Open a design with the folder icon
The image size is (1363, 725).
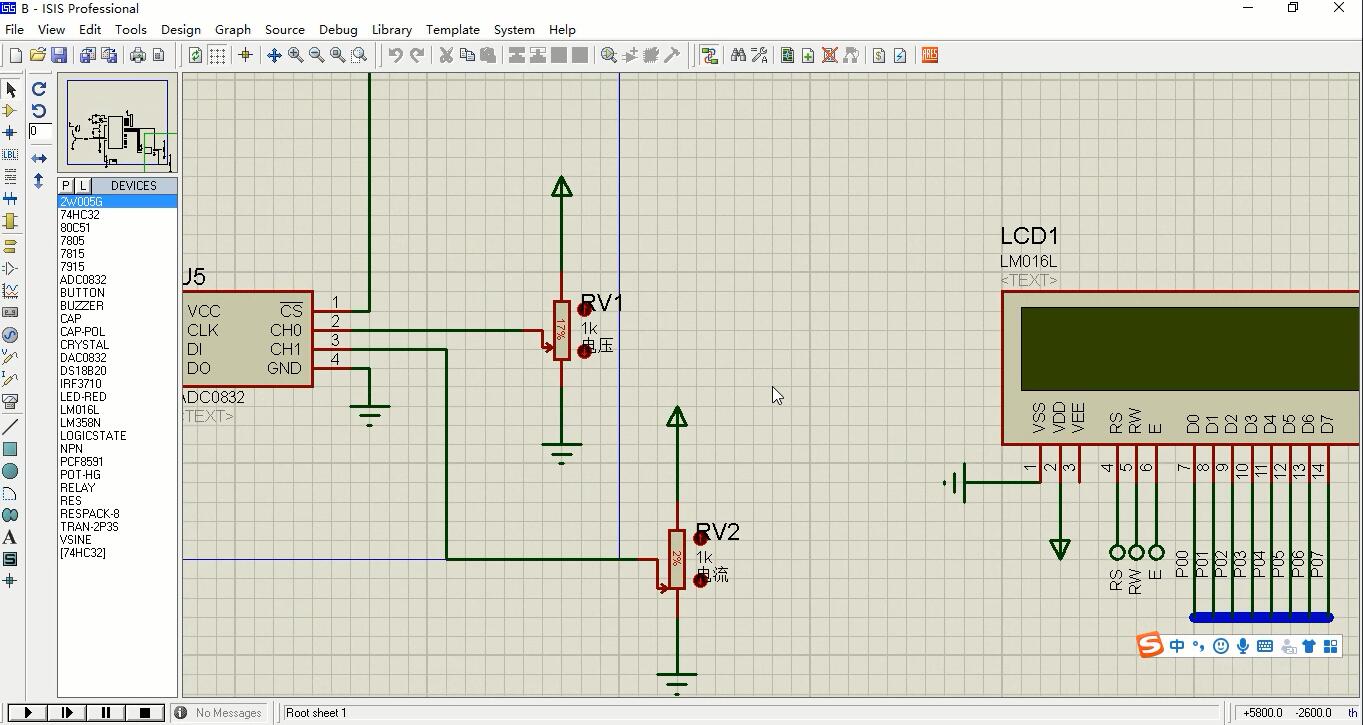[38, 55]
